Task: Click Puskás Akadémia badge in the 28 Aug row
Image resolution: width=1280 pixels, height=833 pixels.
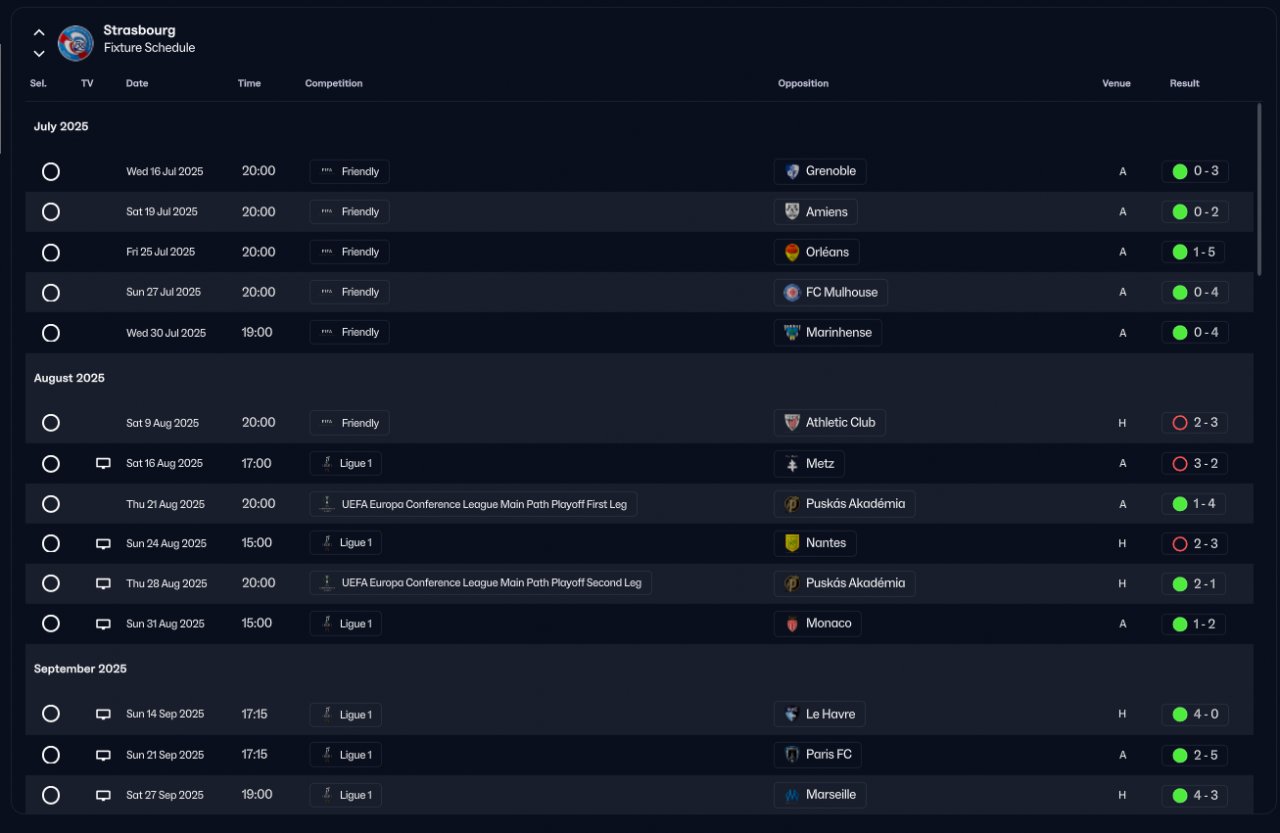Action: [792, 583]
